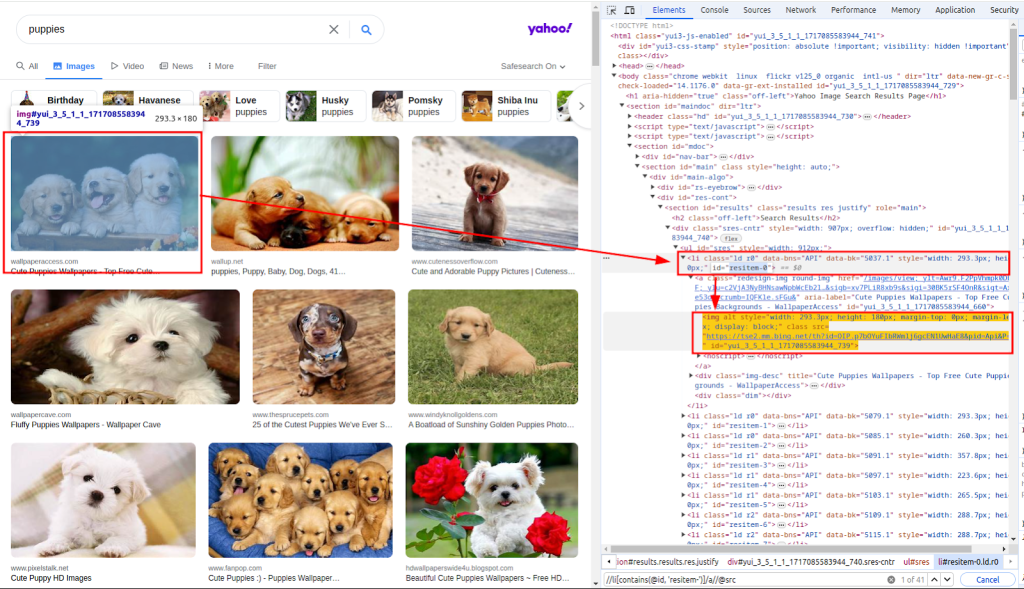Switch to the News search tab
This screenshot has height=589, width=1024.
coord(176,66)
